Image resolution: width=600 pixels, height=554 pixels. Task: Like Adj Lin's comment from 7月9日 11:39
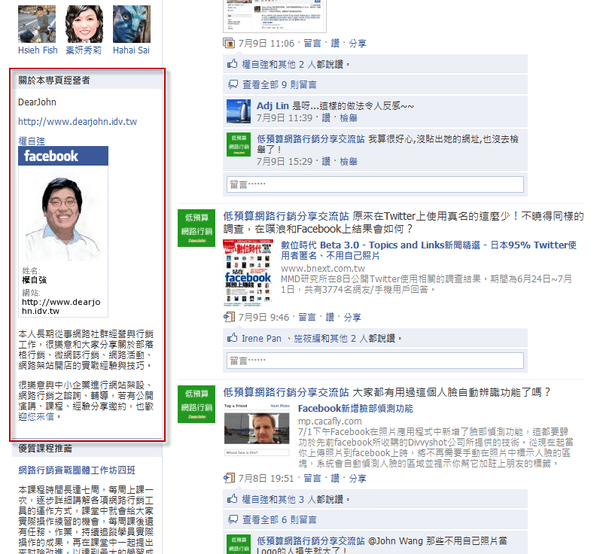(x=326, y=117)
